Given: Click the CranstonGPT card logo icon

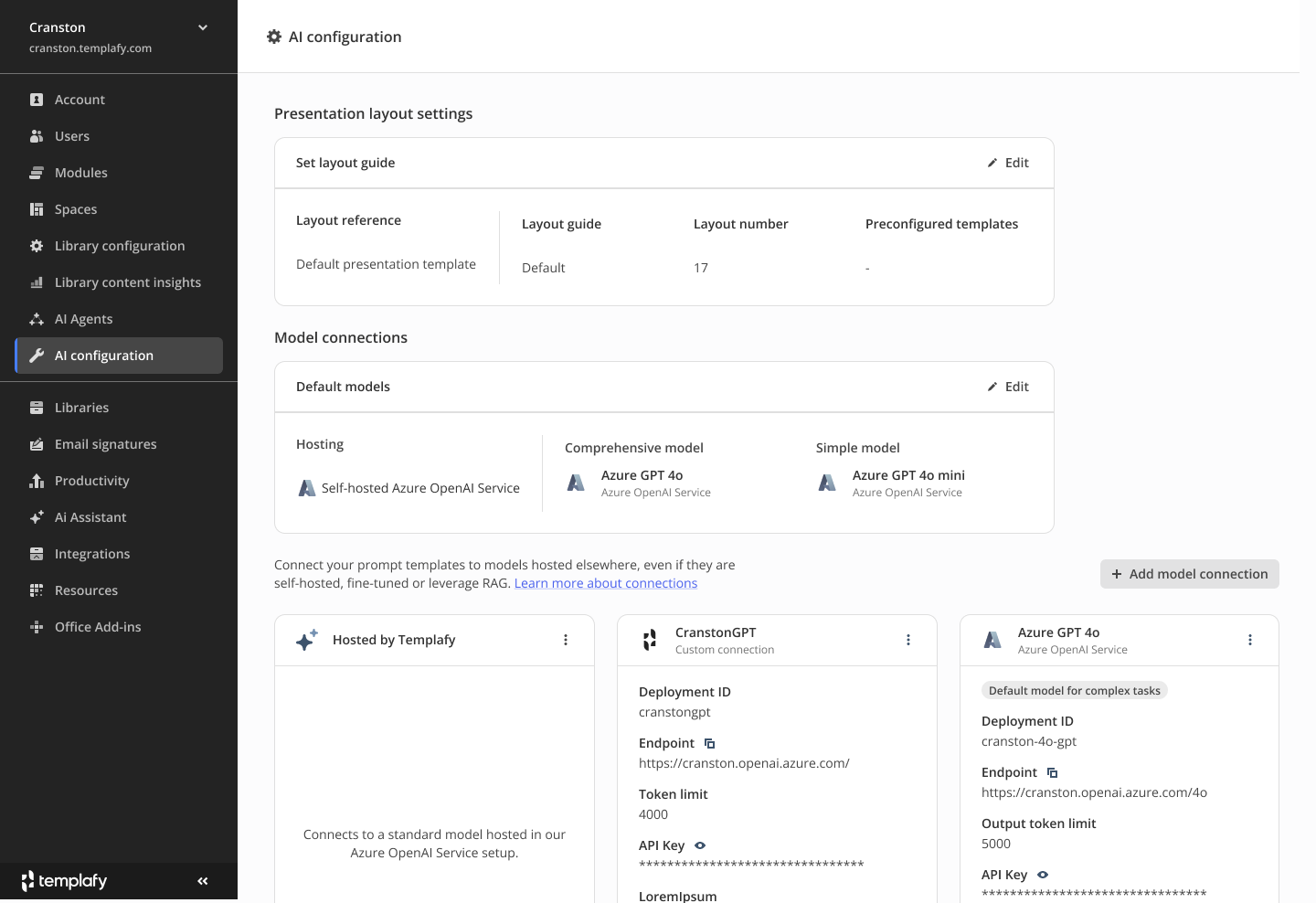Looking at the screenshot, I should pyautogui.click(x=650, y=640).
